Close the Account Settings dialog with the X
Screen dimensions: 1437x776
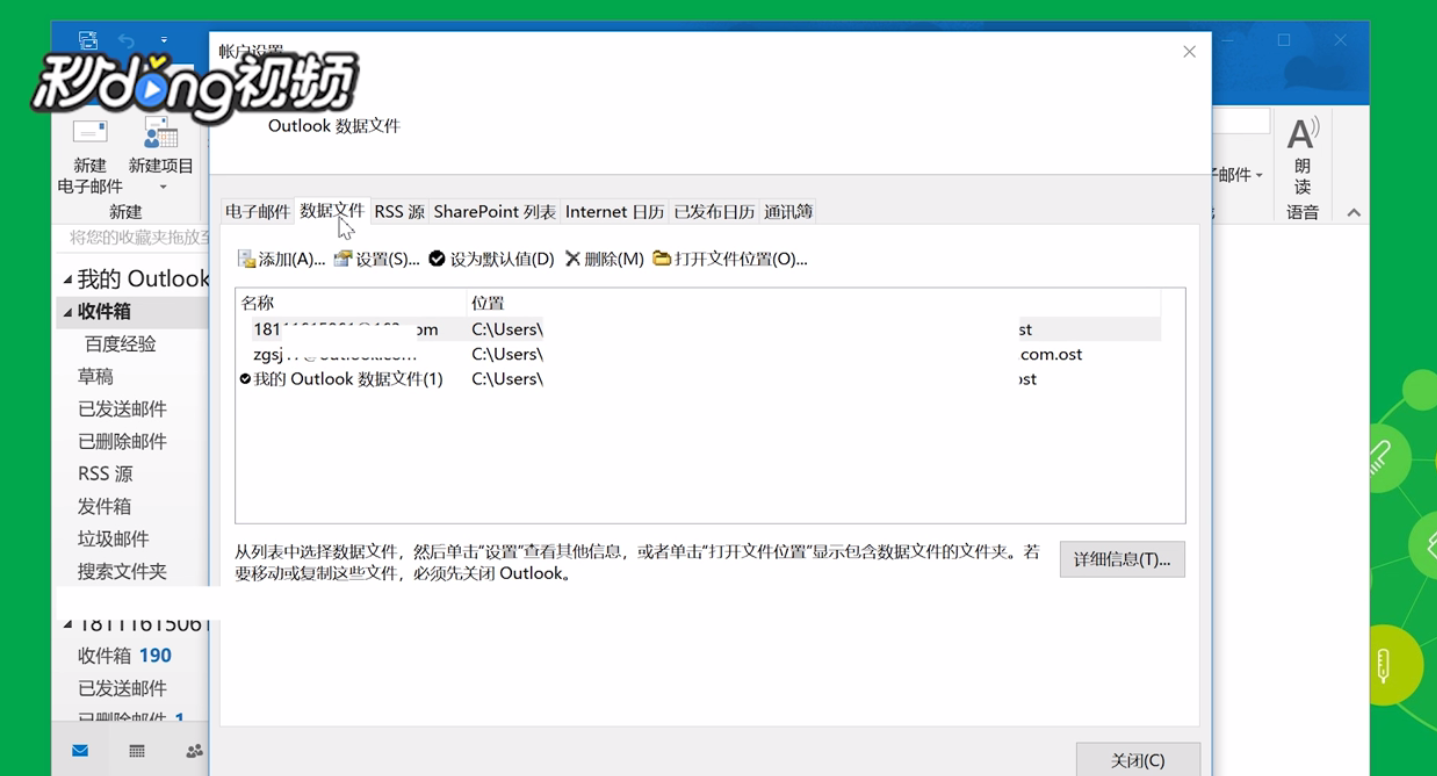click(1189, 52)
